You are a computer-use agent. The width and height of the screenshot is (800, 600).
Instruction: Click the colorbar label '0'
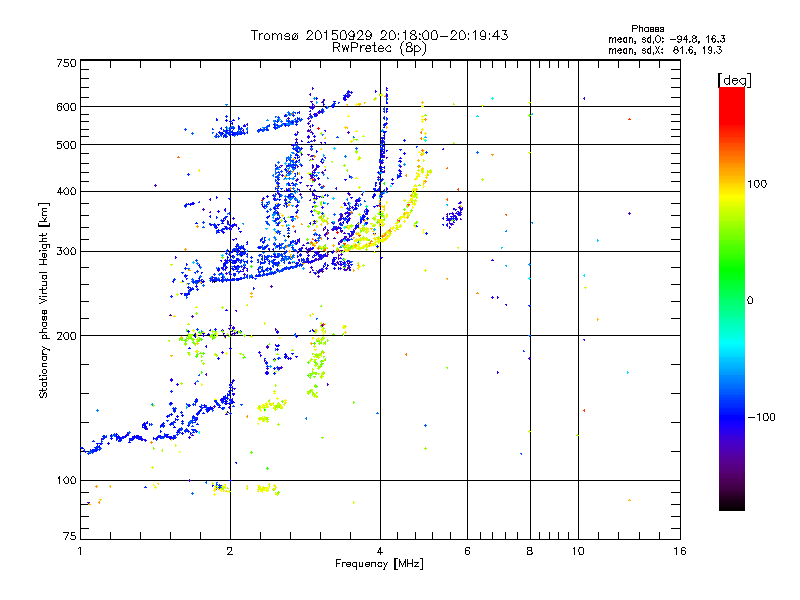(750, 301)
